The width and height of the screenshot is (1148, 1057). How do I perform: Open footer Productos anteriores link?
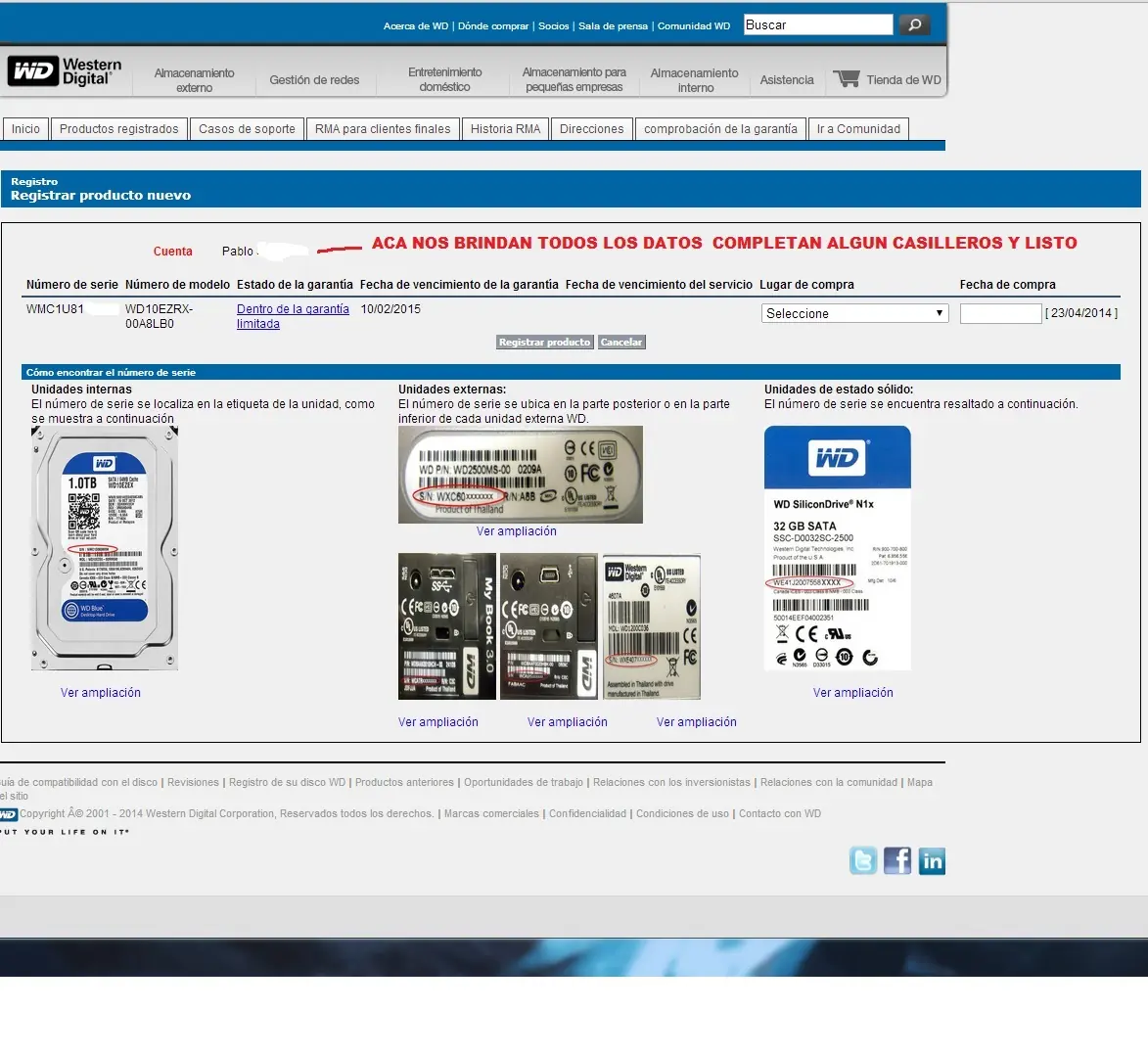point(404,783)
